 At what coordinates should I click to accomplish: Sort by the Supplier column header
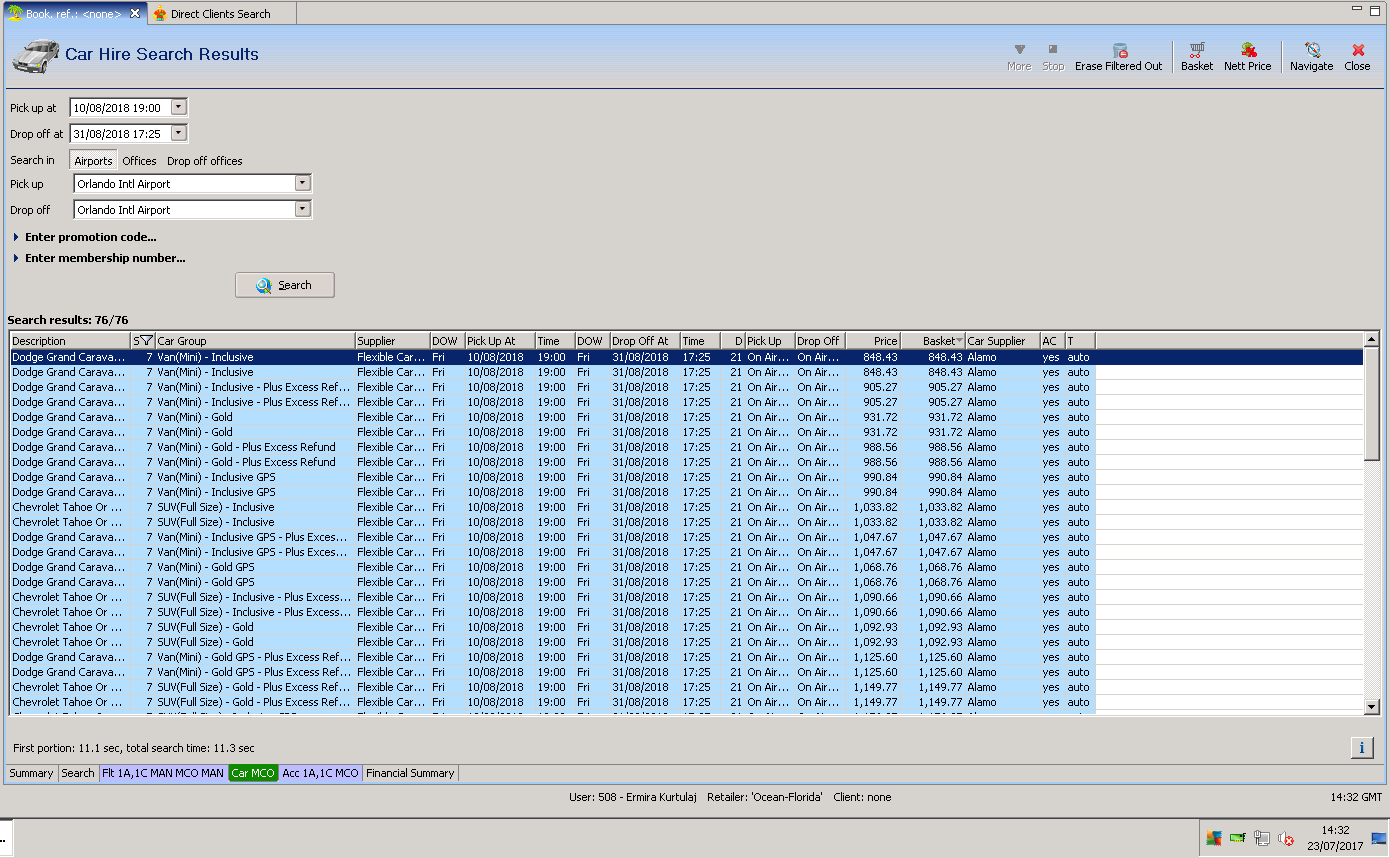tap(392, 341)
